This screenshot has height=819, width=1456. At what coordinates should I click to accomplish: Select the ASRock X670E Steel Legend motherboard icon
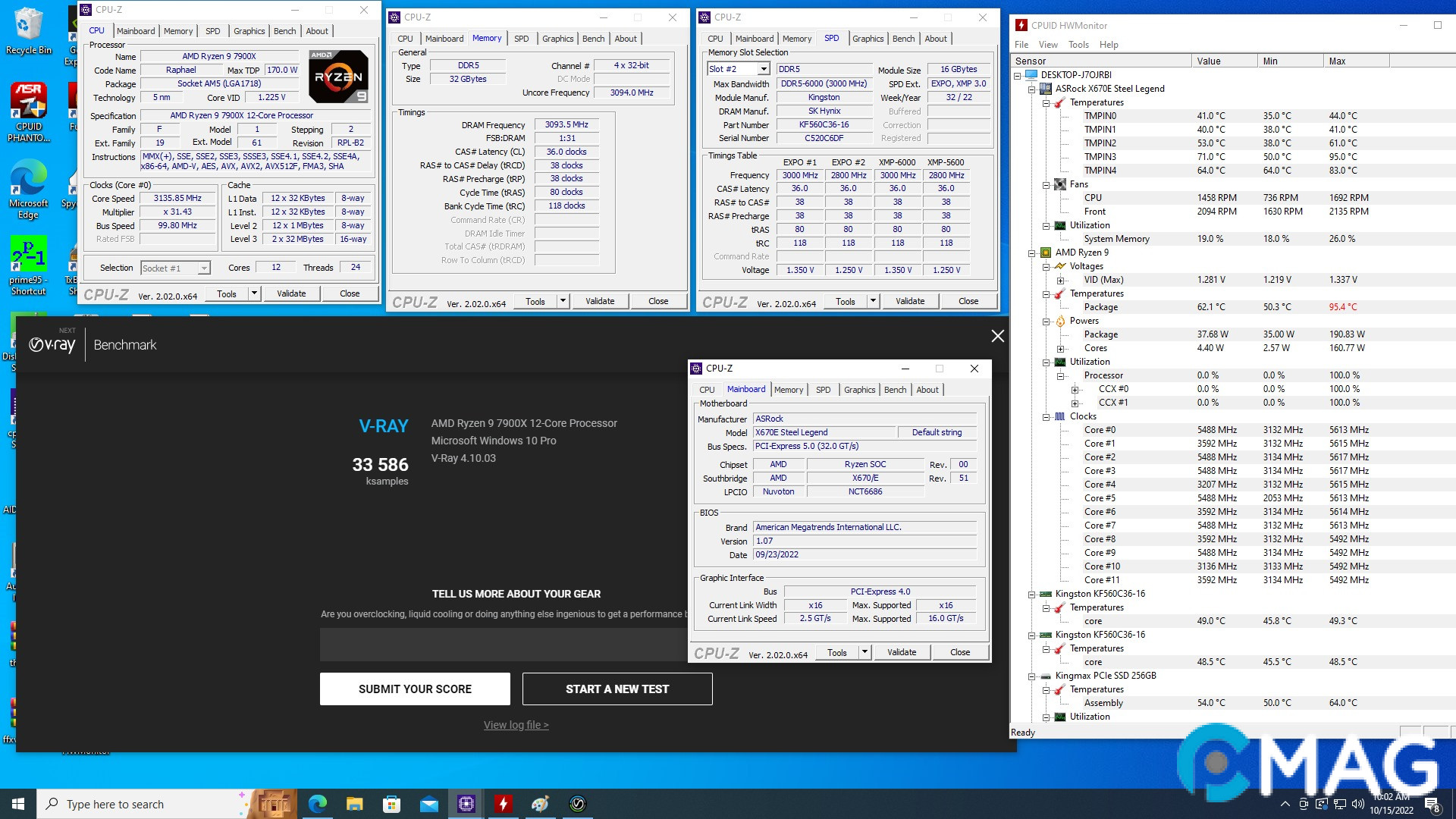coord(1044,89)
